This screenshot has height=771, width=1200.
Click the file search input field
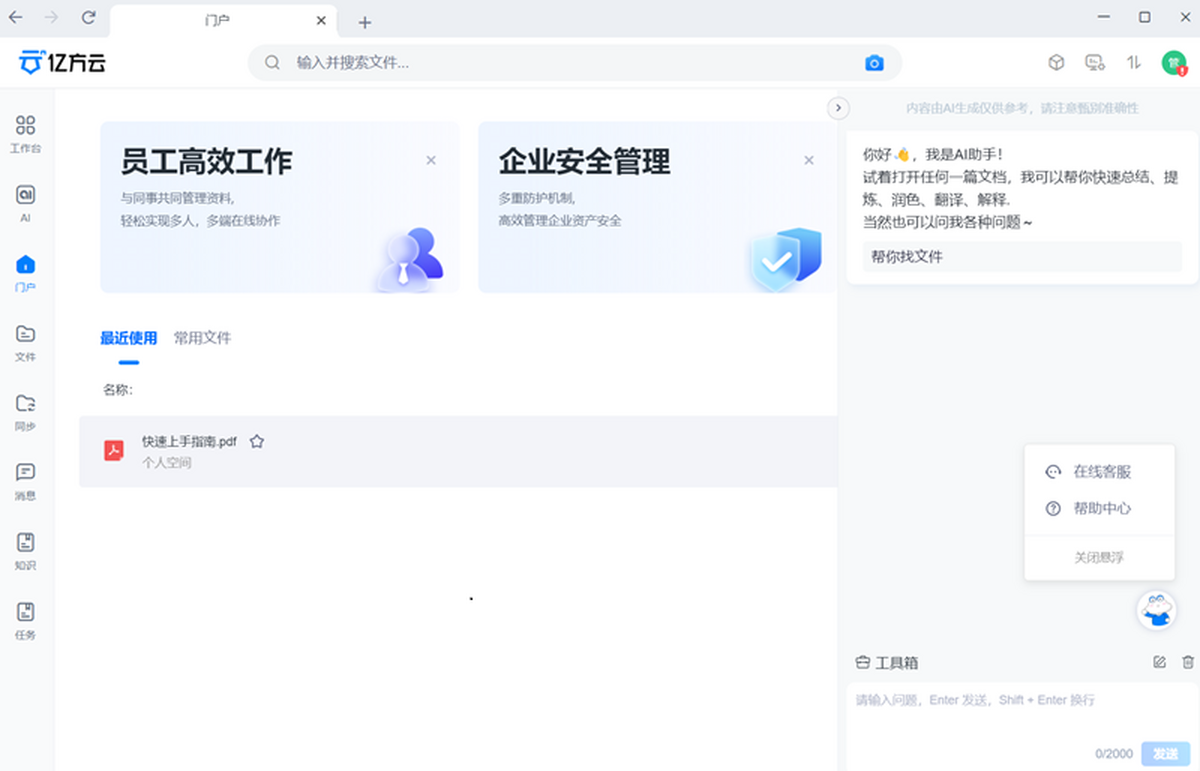pos(570,63)
